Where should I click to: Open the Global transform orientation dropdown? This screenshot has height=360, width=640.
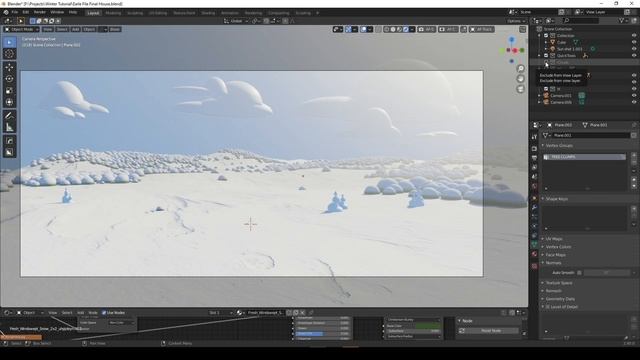(x=236, y=21)
